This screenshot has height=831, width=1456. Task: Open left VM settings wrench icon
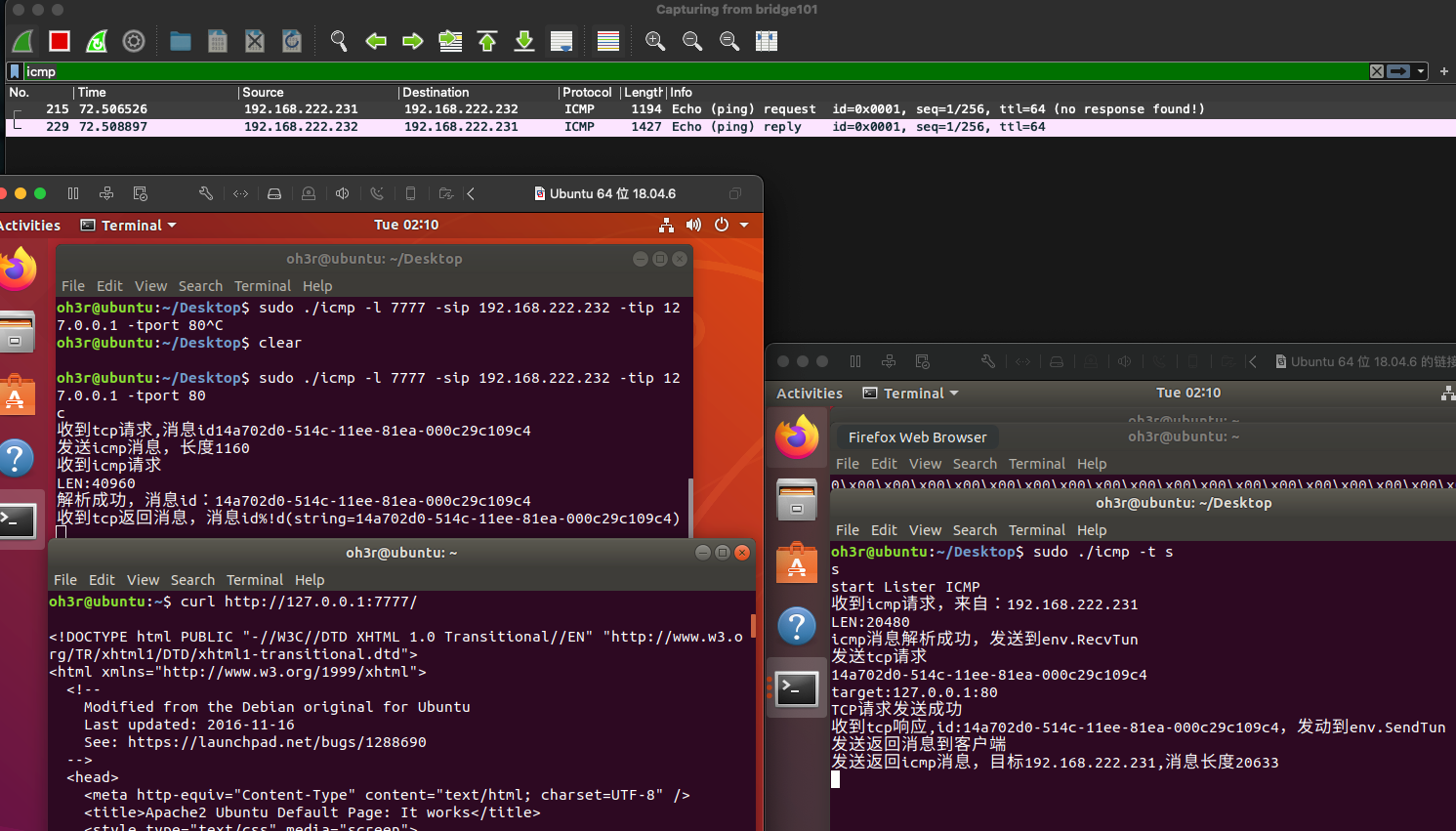(206, 193)
